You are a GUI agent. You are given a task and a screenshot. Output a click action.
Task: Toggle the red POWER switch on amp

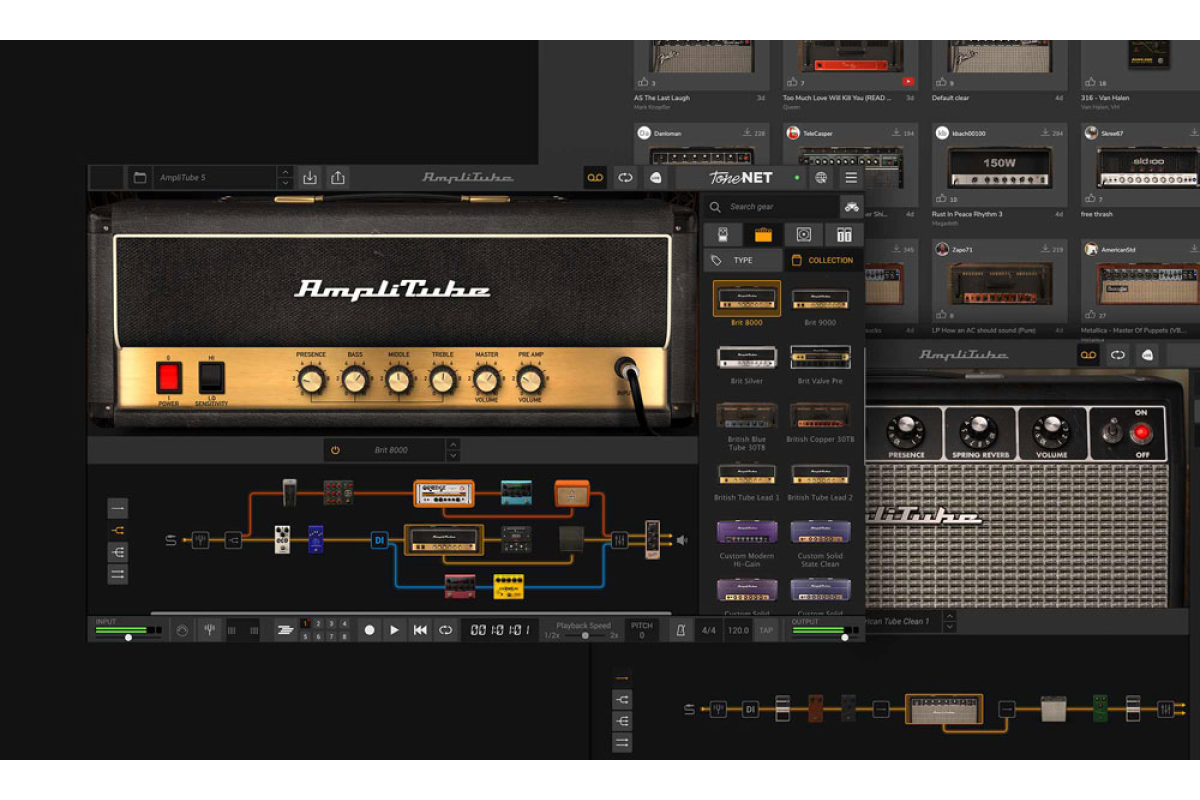click(x=169, y=377)
